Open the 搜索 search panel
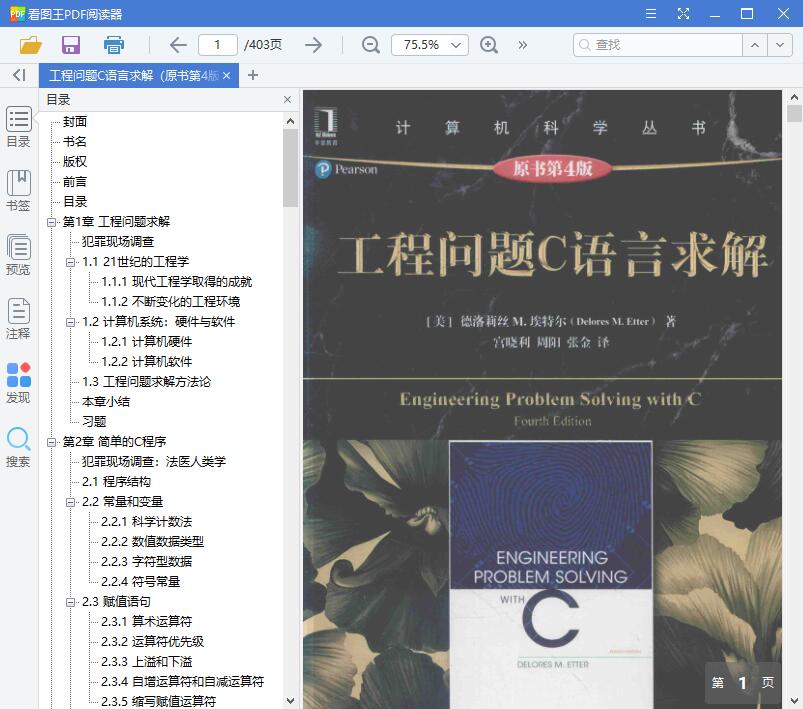803x709 pixels. pos(18,447)
